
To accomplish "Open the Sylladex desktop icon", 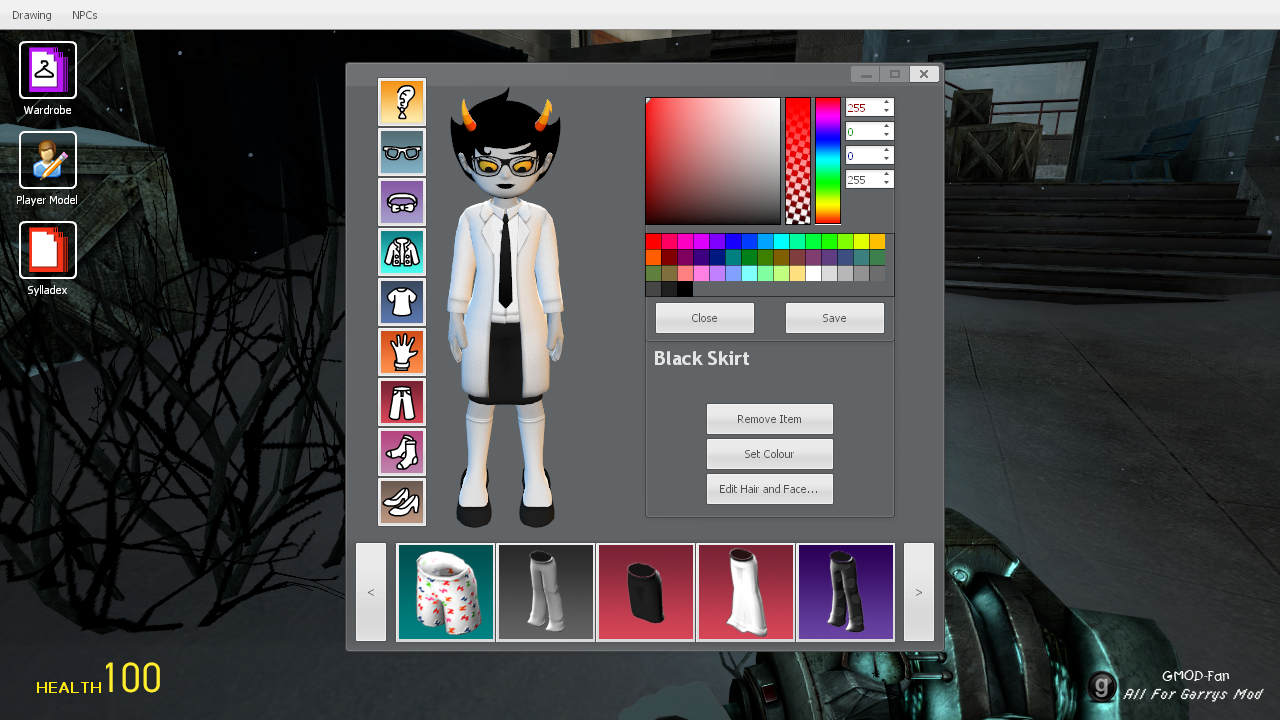I will point(48,250).
